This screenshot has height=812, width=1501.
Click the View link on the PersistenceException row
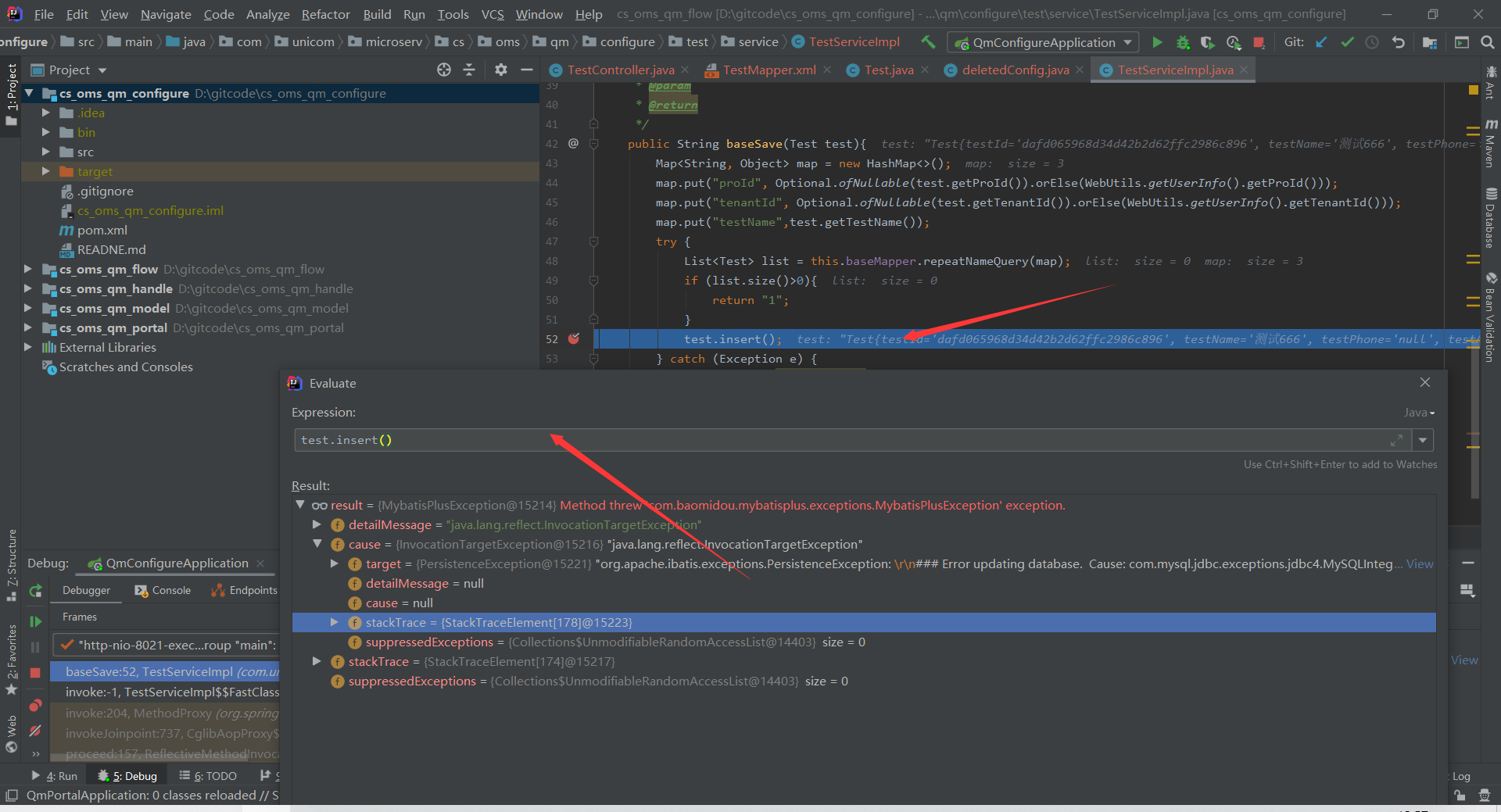[1420, 563]
